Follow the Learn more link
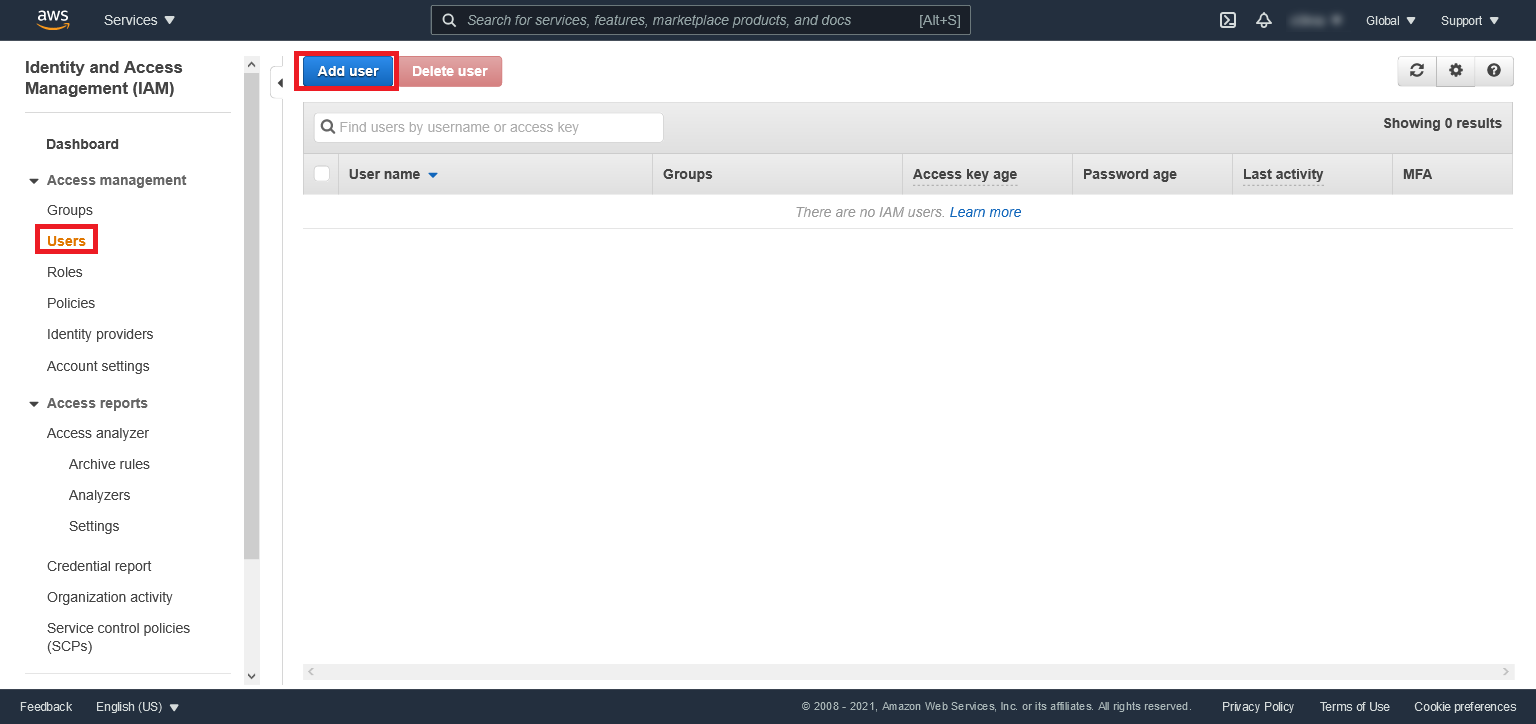Screen dimensions: 1536x724 tap(986, 212)
